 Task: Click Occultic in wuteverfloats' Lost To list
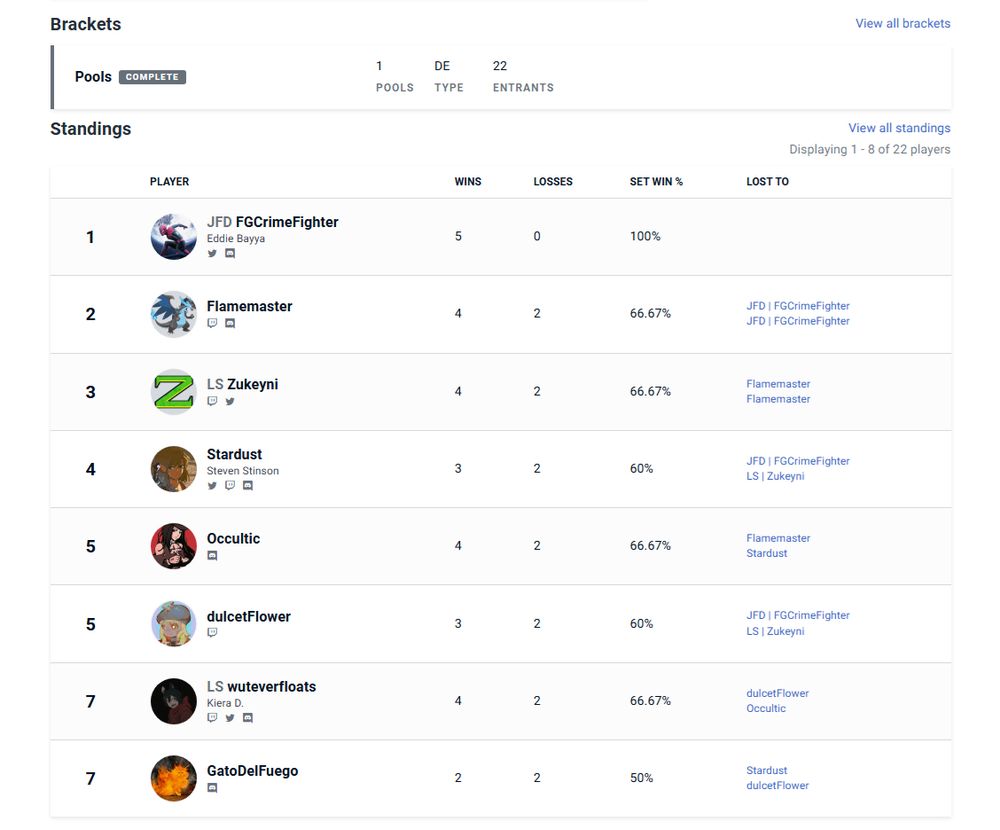coord(766,708)
